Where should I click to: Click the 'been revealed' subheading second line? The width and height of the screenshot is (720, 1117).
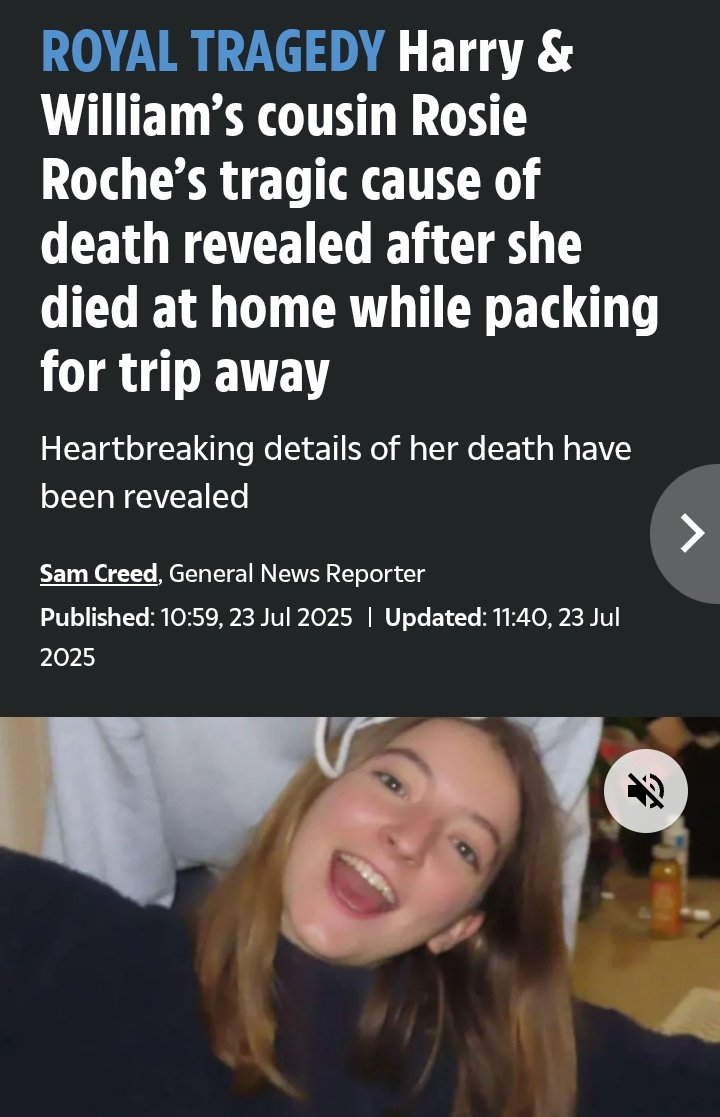(x=145, y=497)
